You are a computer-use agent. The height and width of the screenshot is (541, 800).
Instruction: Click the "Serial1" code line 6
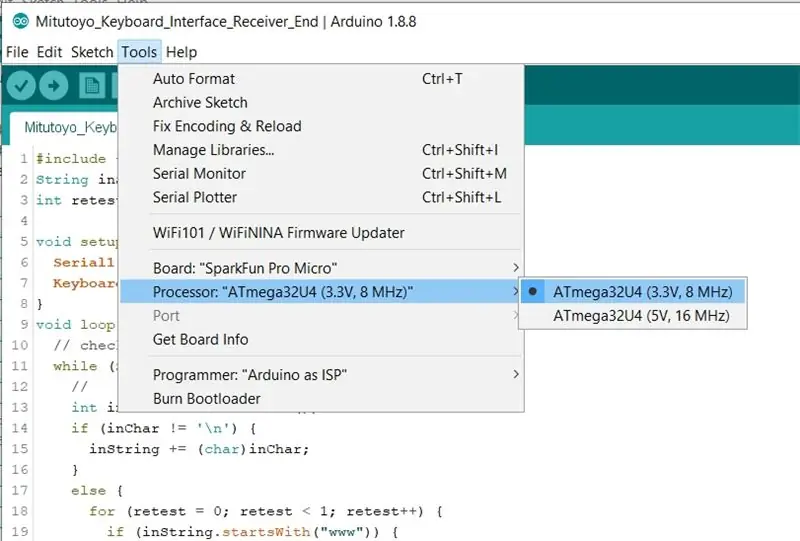(84, 262)
